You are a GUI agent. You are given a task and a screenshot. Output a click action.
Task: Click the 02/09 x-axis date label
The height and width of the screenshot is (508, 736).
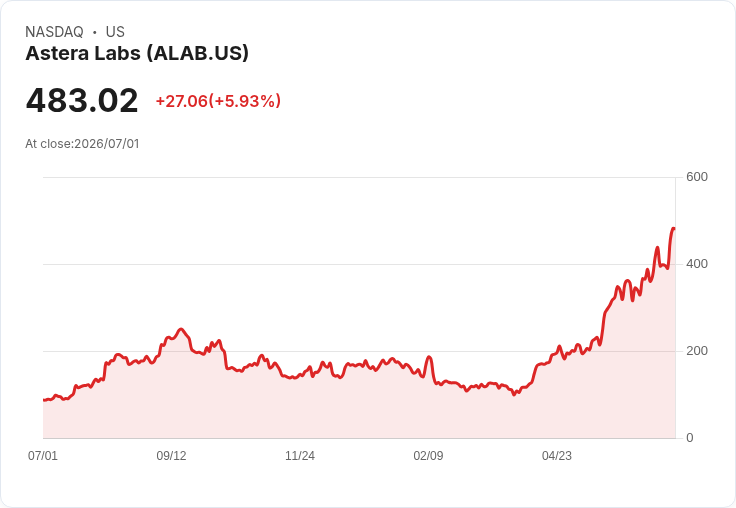(x=428, y=455)
